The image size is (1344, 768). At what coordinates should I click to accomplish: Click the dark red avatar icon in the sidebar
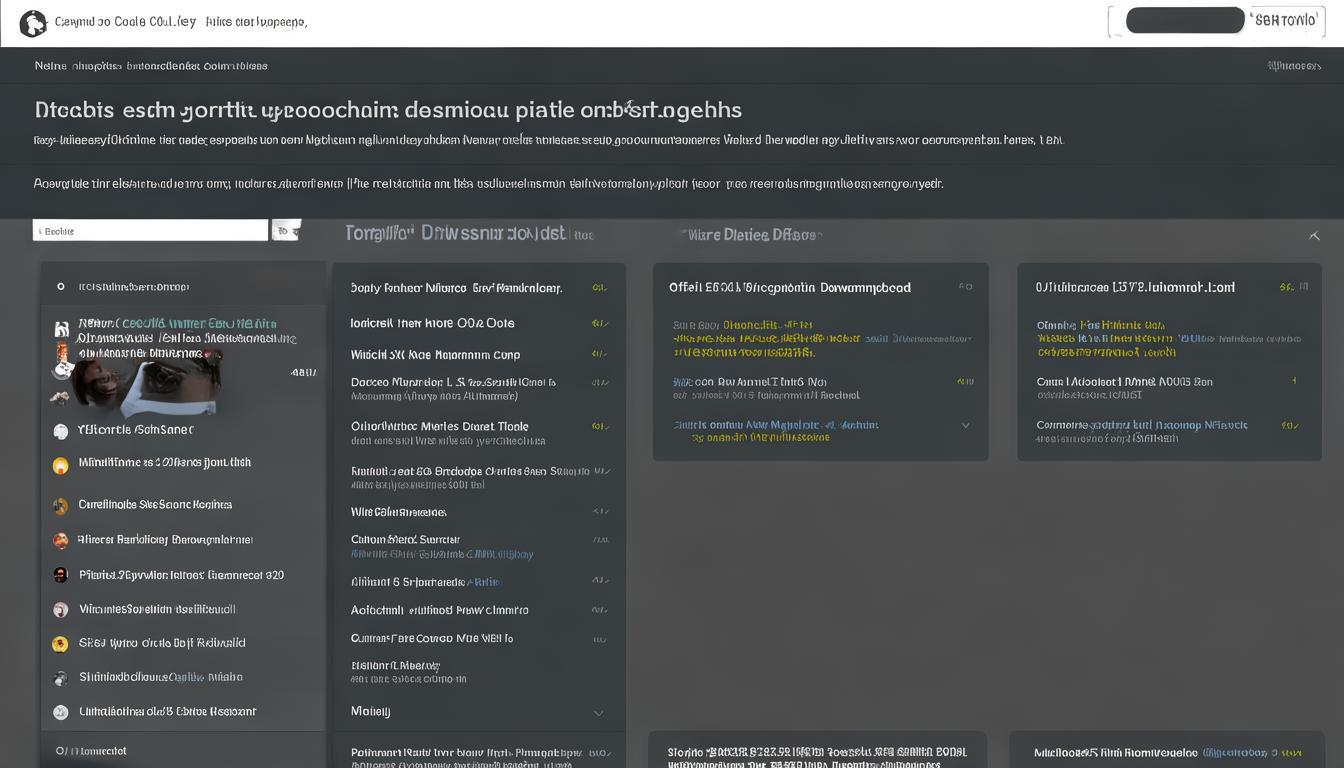click(x=60, y=575)
